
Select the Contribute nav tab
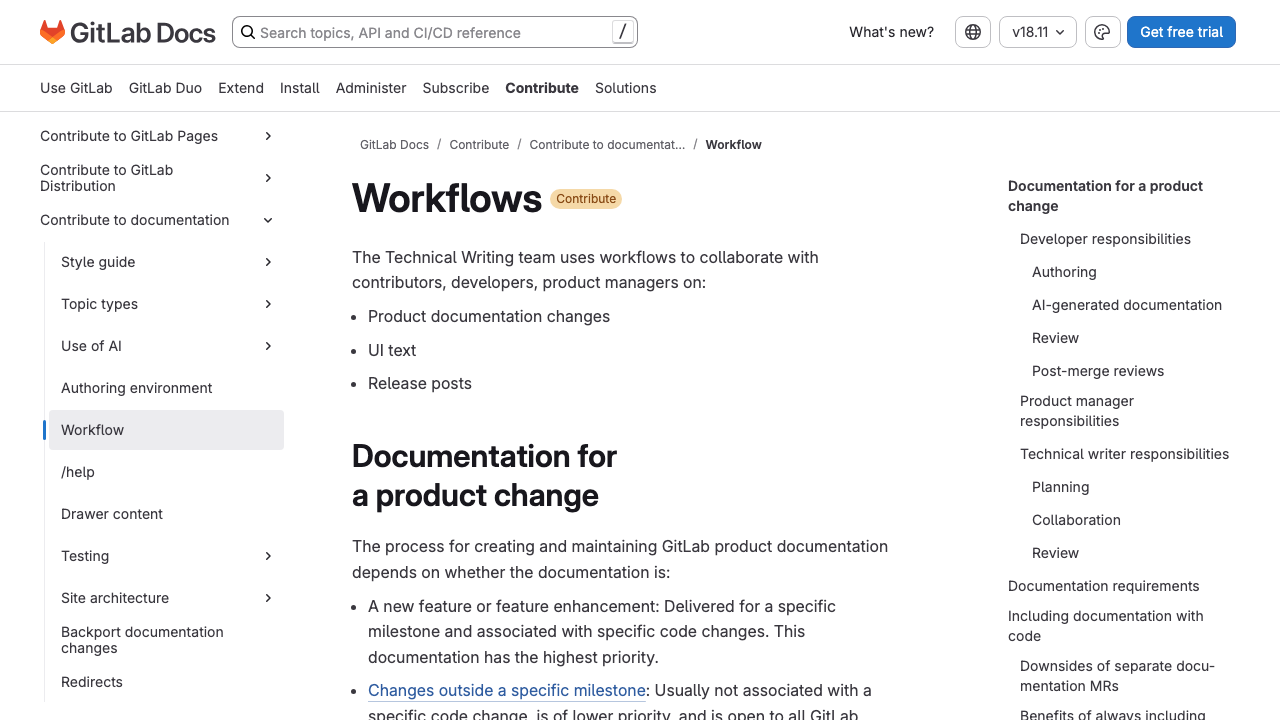coord(542,88)
